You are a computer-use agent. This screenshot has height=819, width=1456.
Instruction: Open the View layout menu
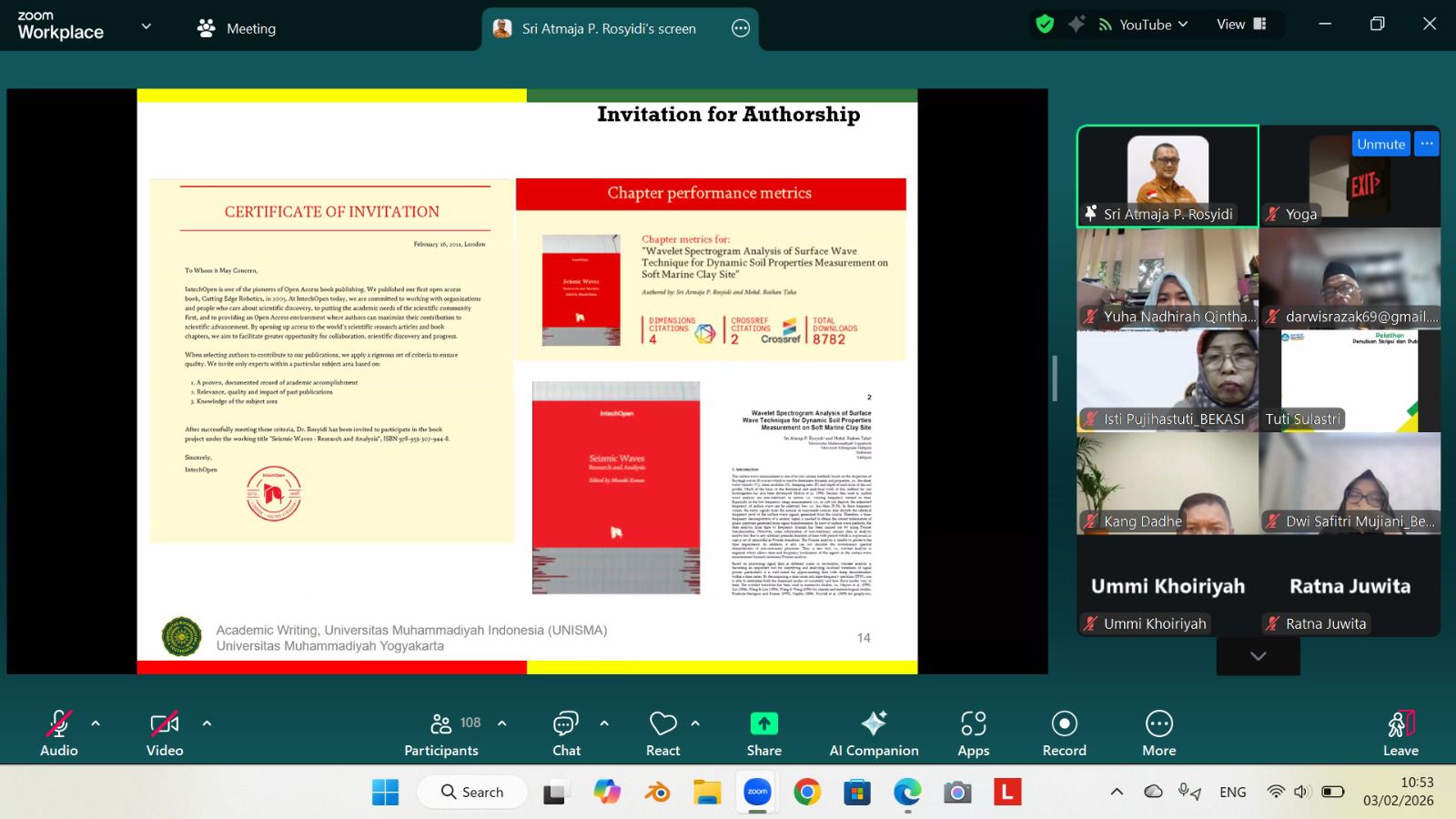(x=1241, y=25)
